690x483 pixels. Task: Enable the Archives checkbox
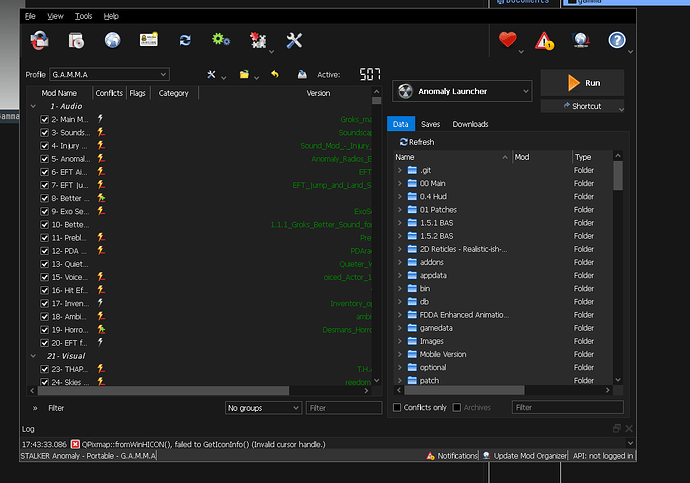457,407
